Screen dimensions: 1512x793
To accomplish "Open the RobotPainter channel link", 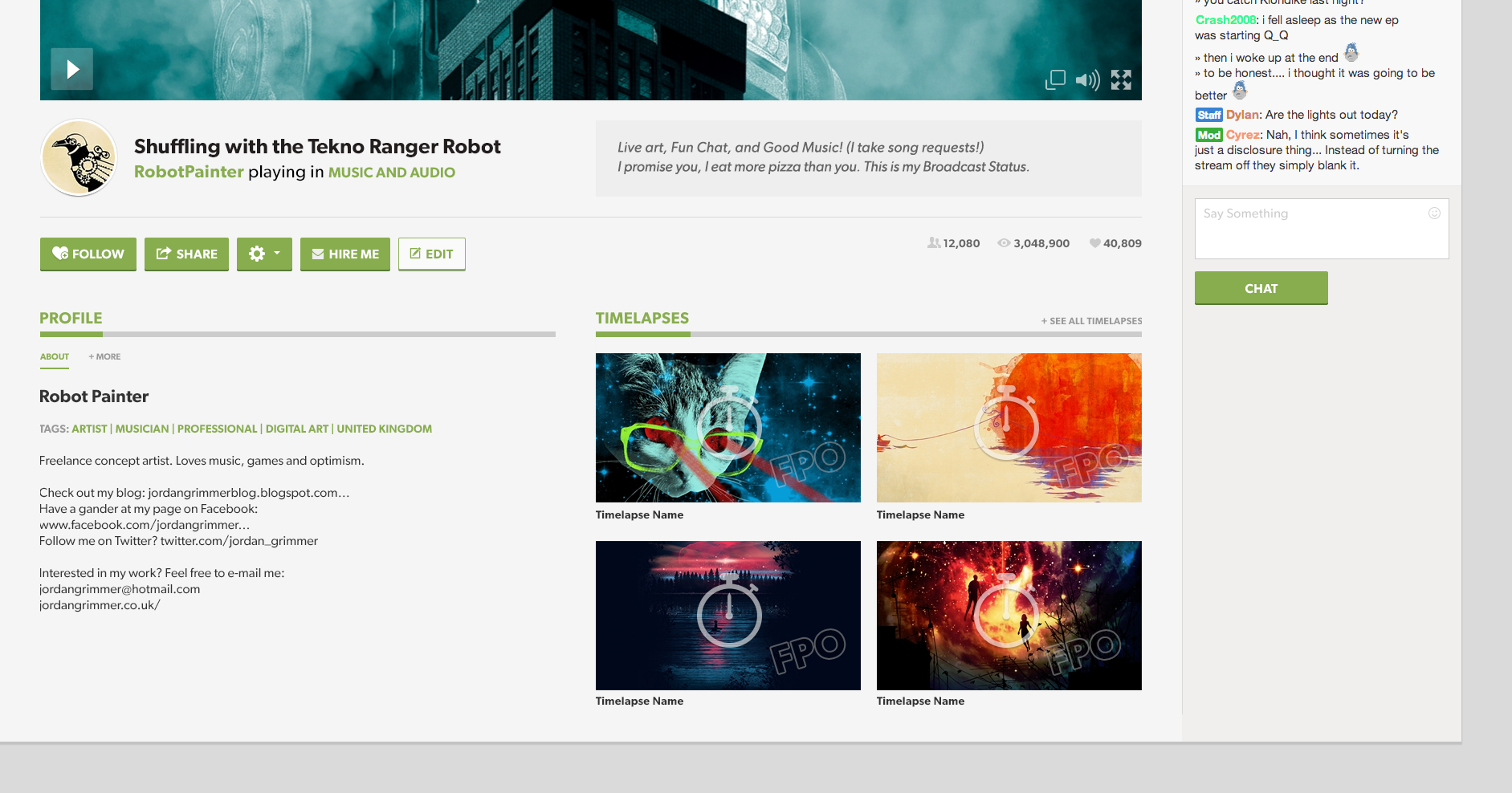I will 189,172.
